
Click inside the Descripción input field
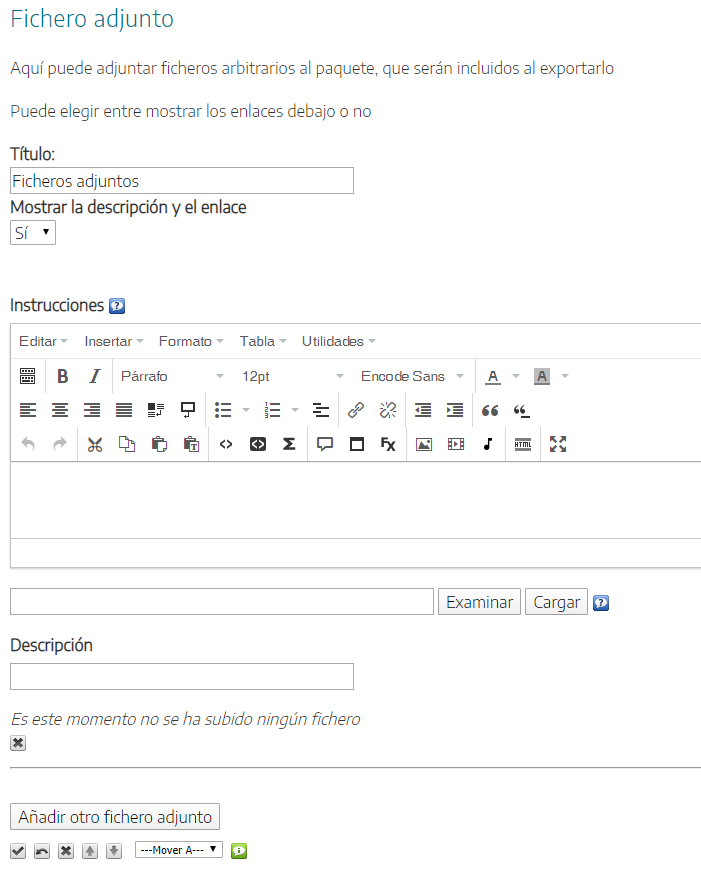(x=180, y=676)
